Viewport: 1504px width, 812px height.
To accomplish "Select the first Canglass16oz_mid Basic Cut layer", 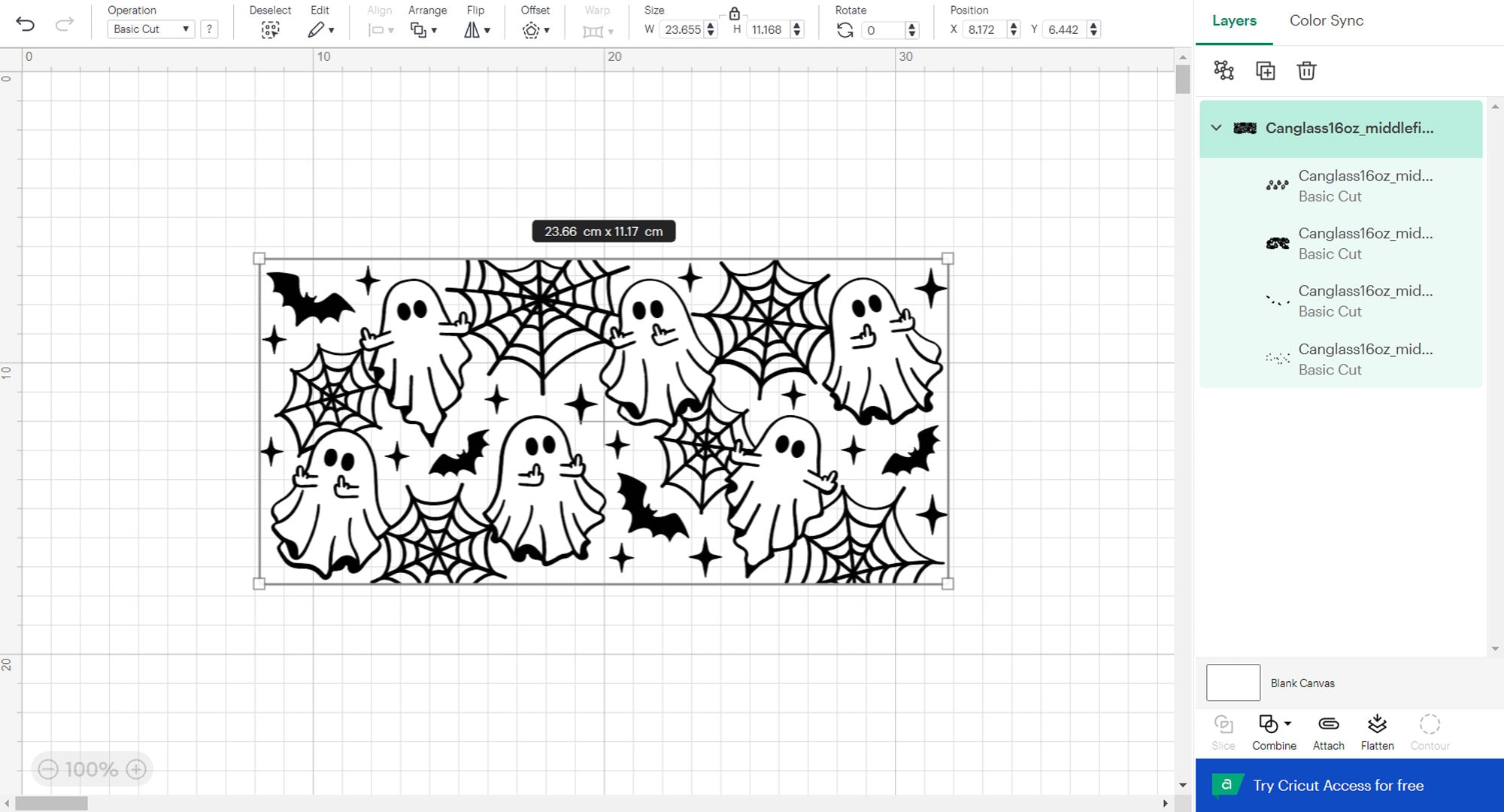I will [1341, 186].
